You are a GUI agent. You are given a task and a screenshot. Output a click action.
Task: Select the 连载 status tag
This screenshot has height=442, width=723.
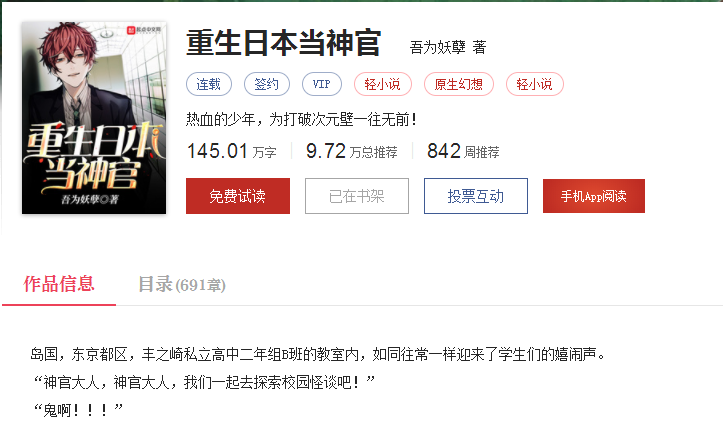pos(209,84)
